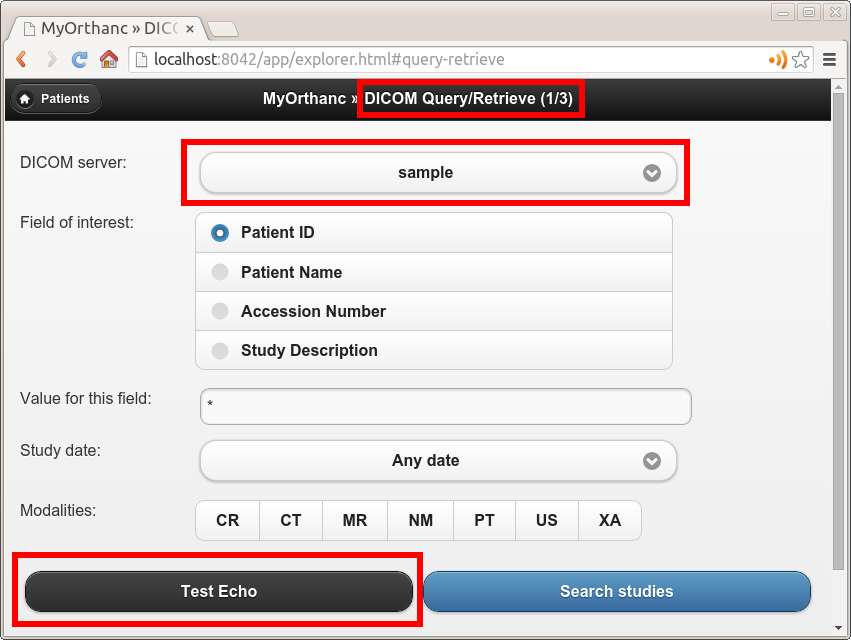Bookmark this page with star icon
The image size is (851, 640).
coord(801,59)
